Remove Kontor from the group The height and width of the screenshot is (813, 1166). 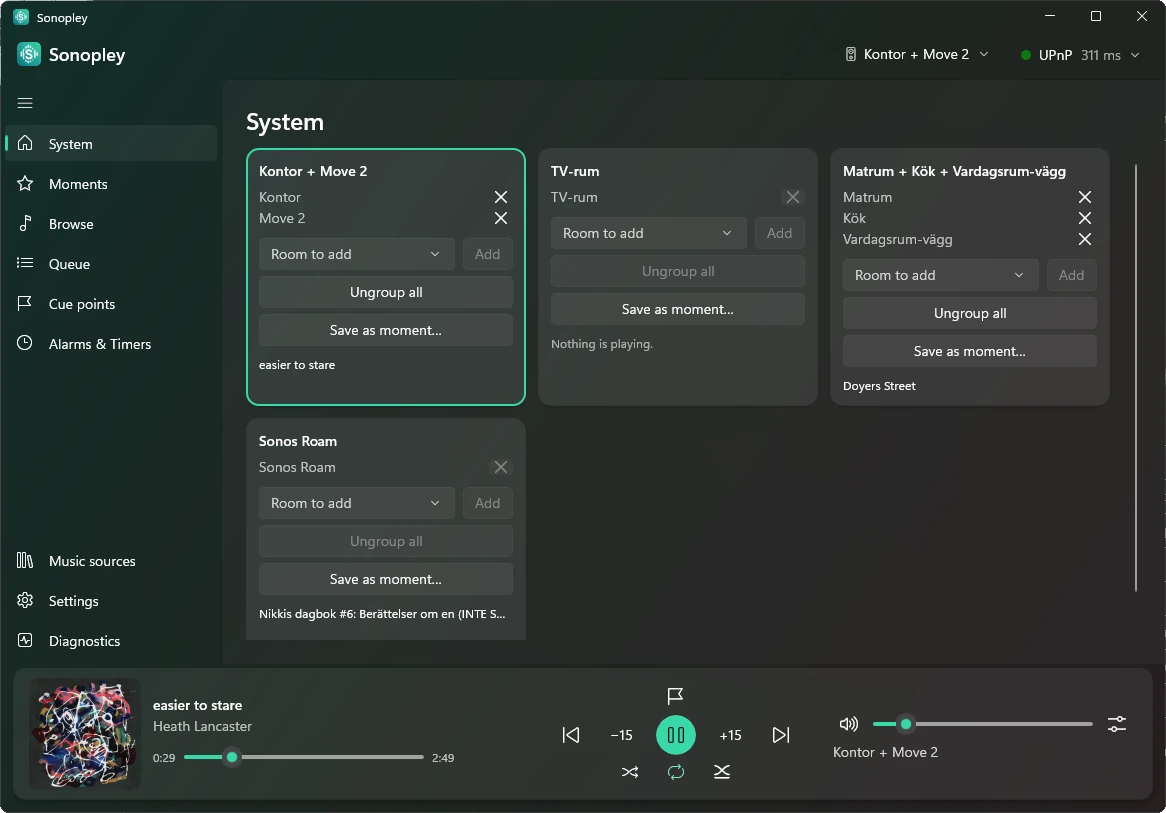500,197
